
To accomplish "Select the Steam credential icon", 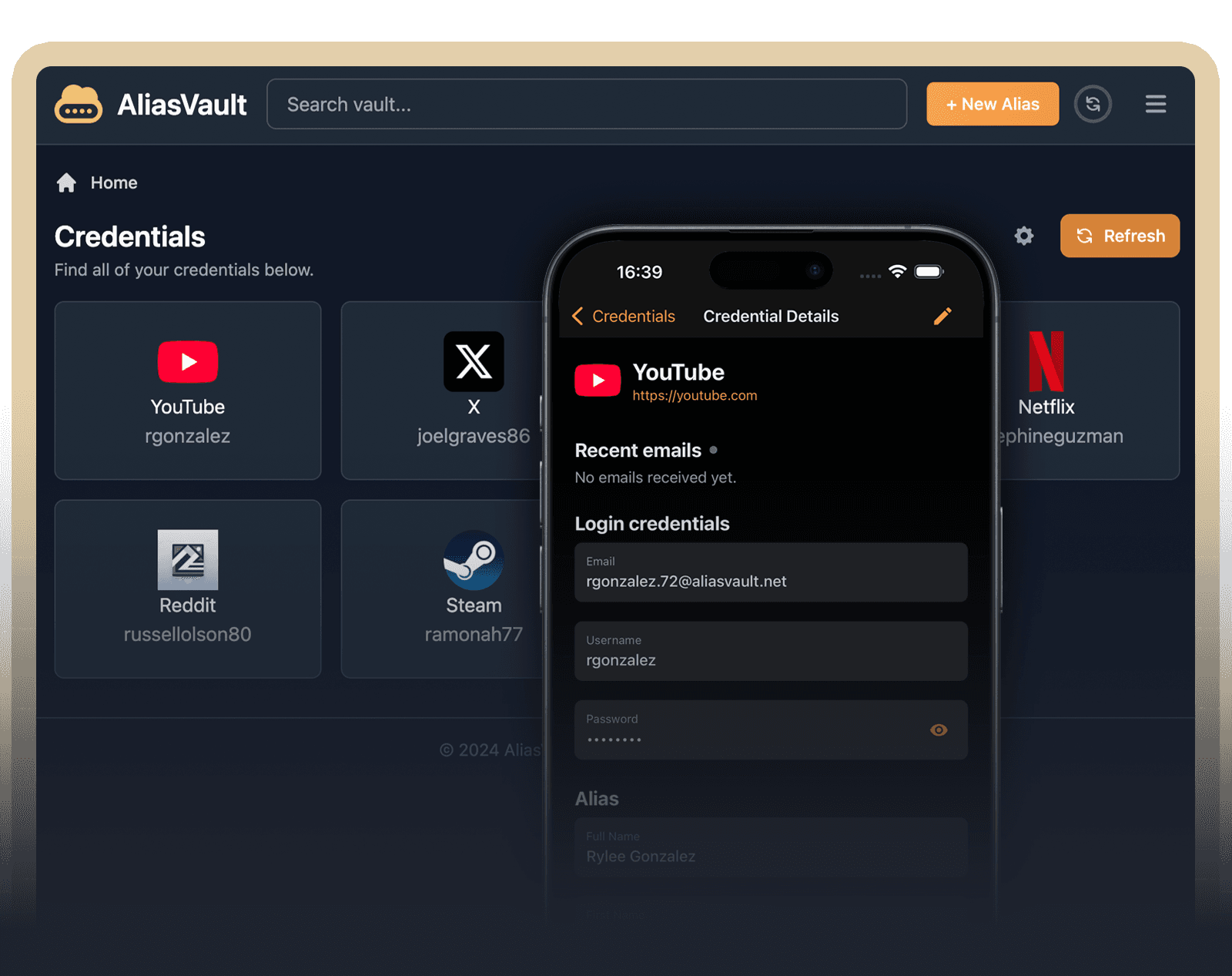I will (x=474, y=560).
